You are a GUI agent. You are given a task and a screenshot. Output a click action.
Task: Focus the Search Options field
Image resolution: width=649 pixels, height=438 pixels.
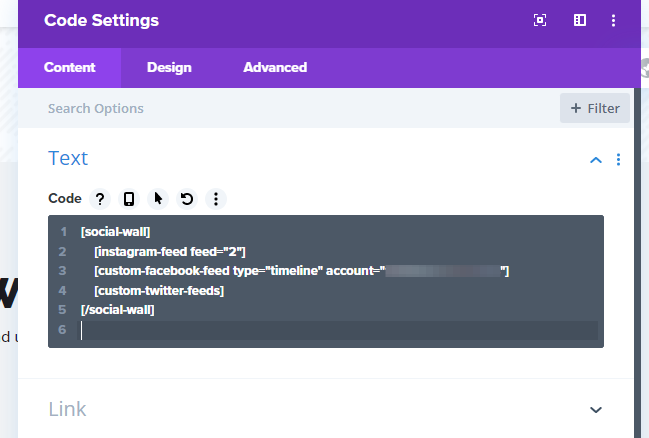(290, 108)
